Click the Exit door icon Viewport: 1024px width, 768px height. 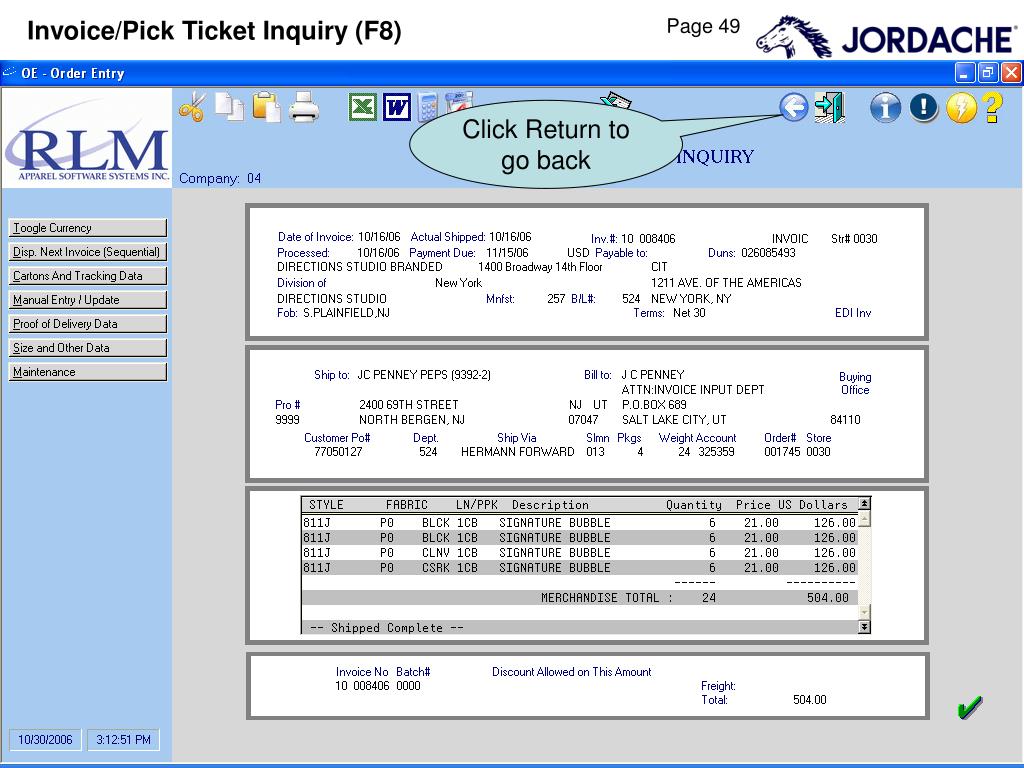(x=830, y=107)
